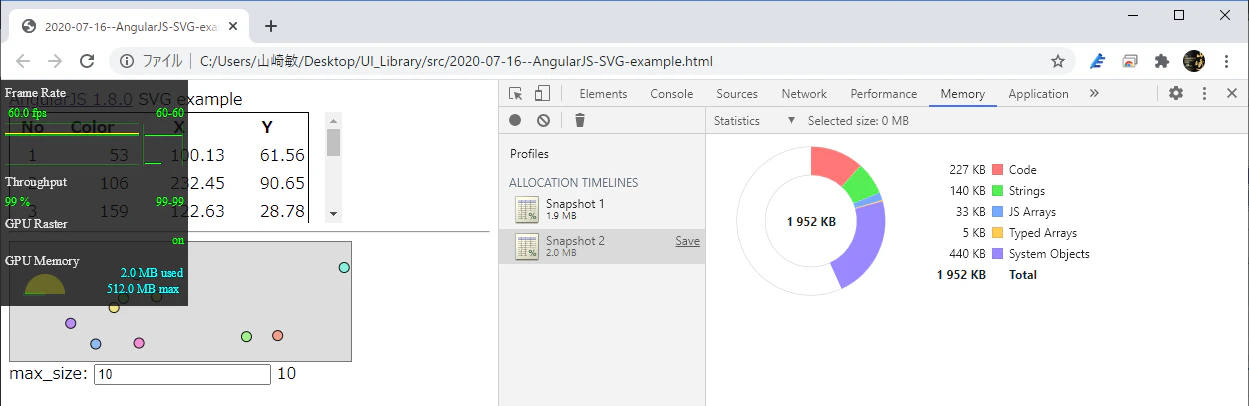Image resolution: width=1249 pixels, height=406 pixels.
Task: Click the green Strings legend swatch
Action: (x=997, y=191)
